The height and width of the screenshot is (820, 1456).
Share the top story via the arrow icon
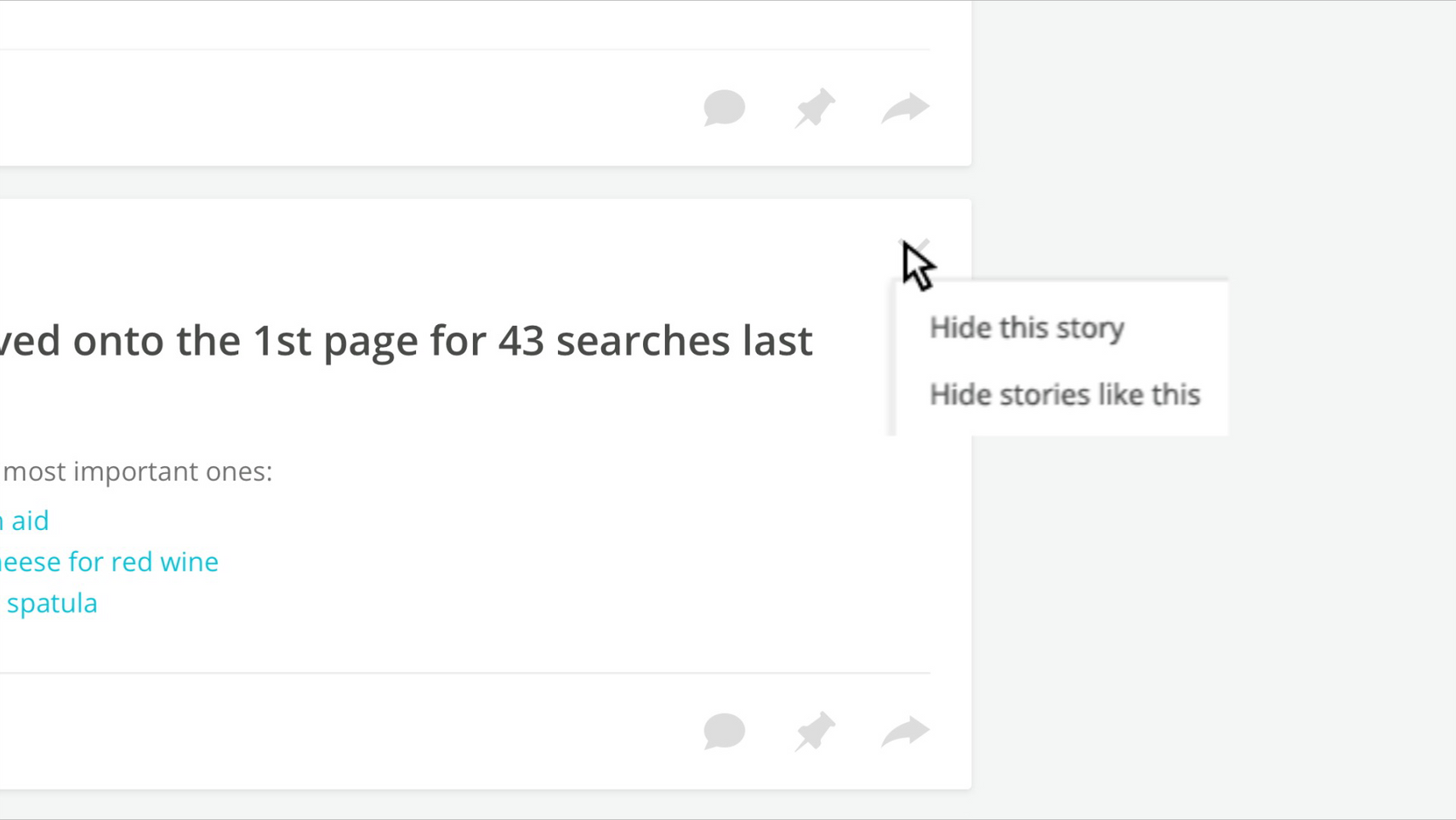(903, 107)
